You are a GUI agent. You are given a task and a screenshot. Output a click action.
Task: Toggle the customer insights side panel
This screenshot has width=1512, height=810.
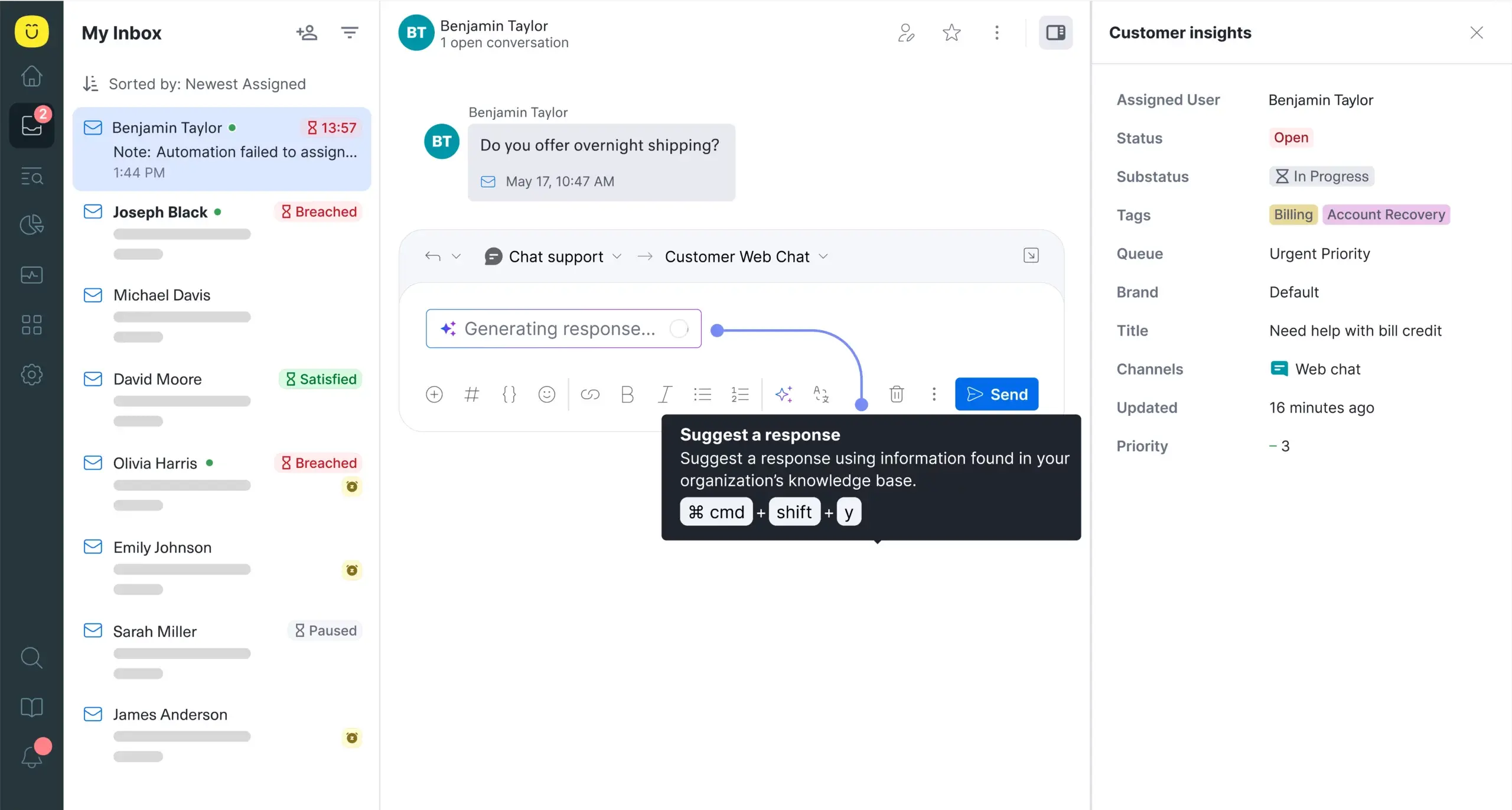tap(1055, 32)
